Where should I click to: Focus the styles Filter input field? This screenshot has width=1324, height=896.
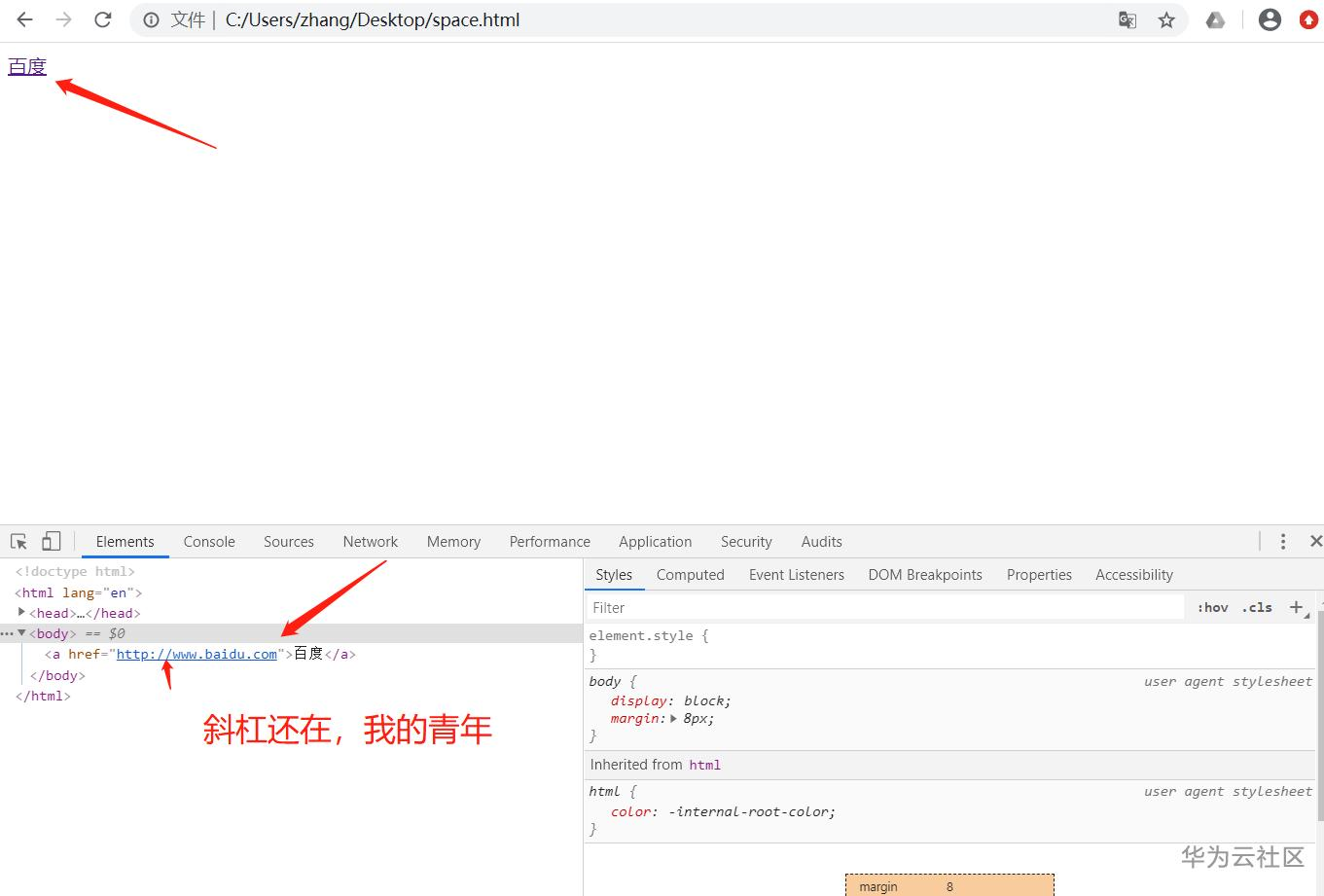pos(885,608)
